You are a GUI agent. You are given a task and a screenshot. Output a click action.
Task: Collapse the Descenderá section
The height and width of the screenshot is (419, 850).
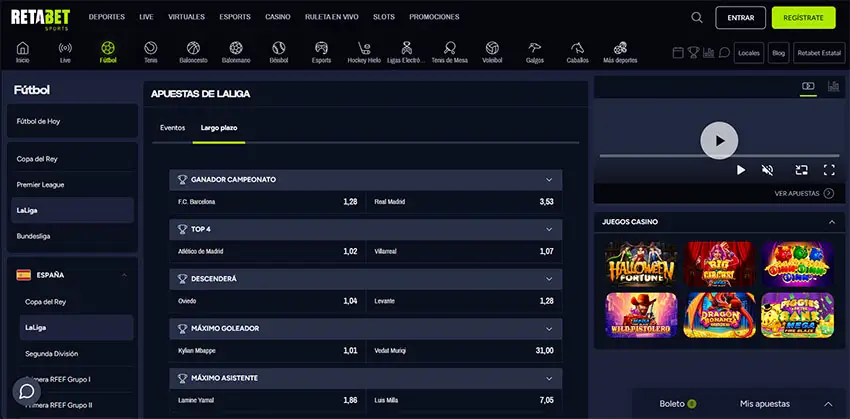(549, 279)
